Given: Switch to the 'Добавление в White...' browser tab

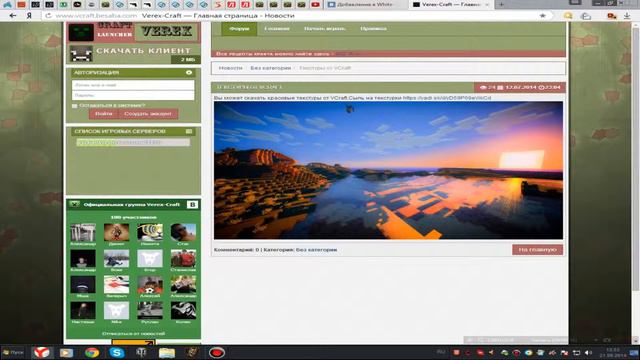Looking at the screenshot, I should pyautogui.click(x=366, y=4).
